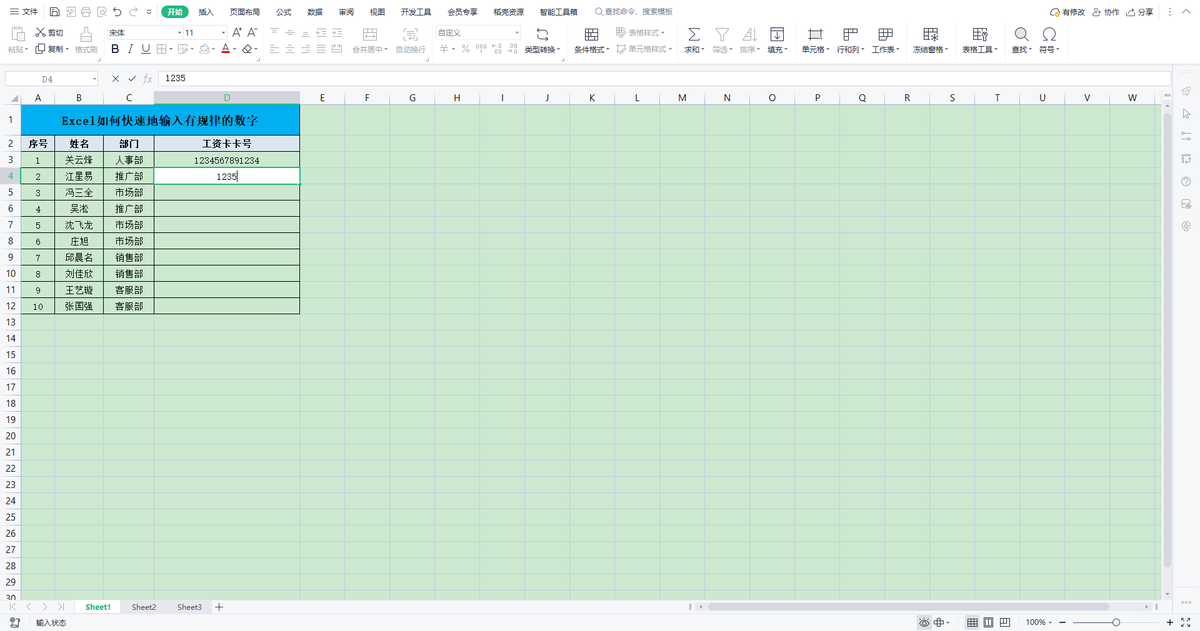Click the 复制 (Copy) button
The image size is (1200, 631).
[50, 49]
